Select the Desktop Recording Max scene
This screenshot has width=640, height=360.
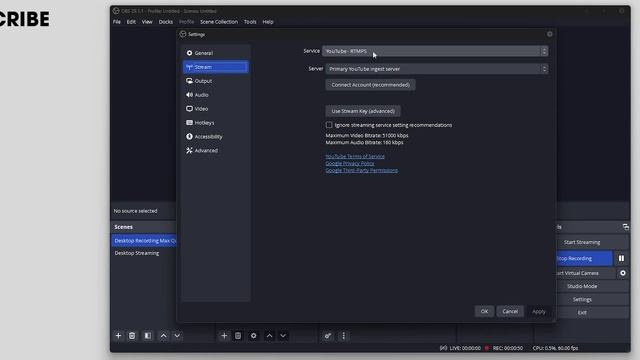click(x=144, y=241)
